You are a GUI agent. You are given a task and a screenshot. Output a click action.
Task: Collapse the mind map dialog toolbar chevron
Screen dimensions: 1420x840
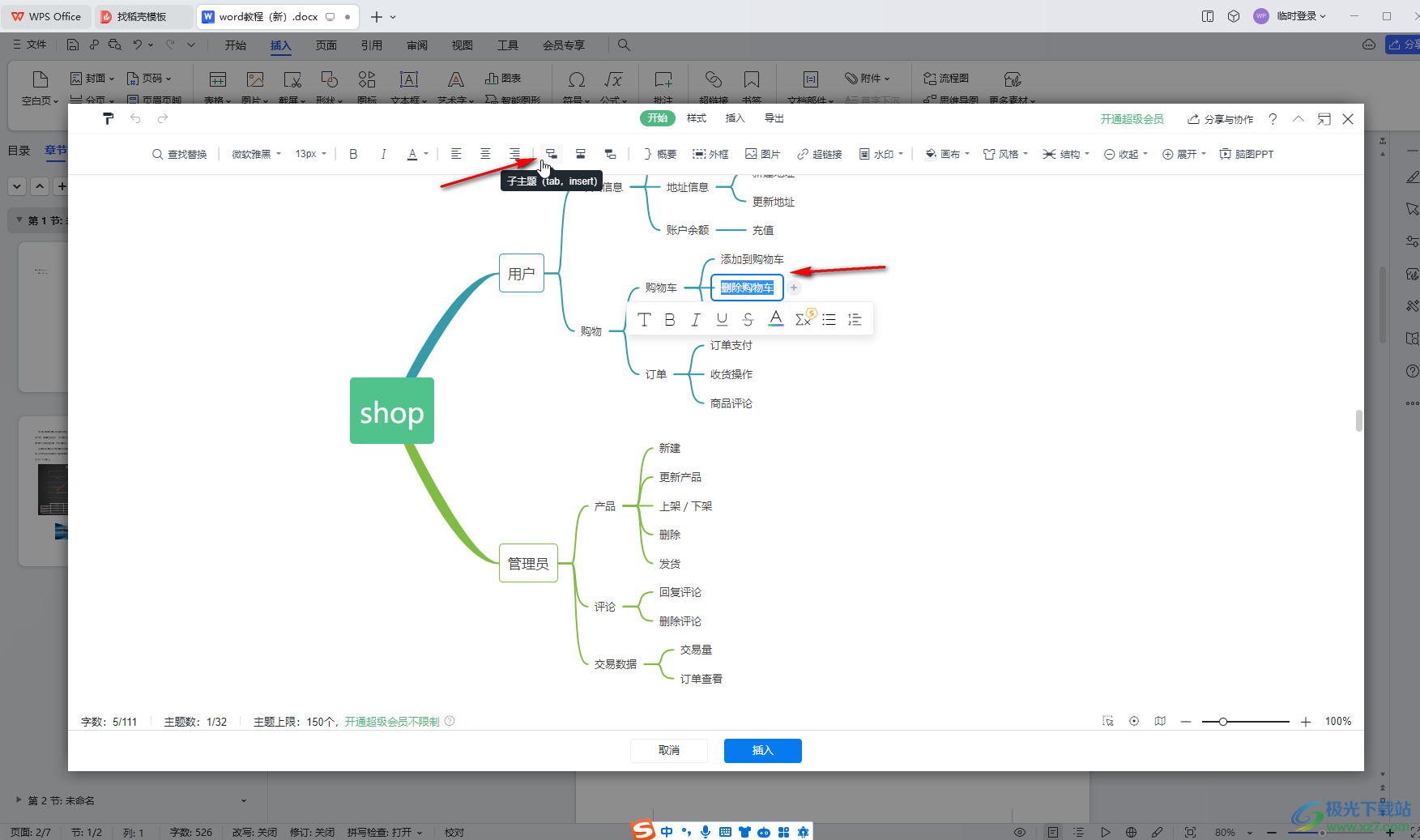coord(1298,119)
